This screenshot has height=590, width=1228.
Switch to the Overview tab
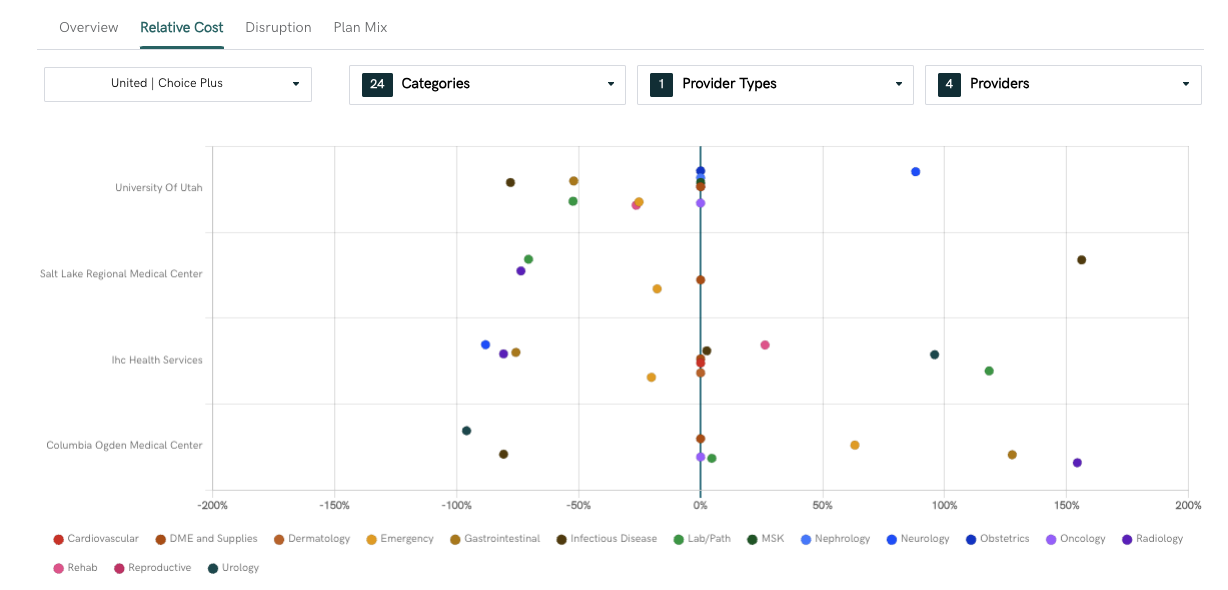click(88, 27)
